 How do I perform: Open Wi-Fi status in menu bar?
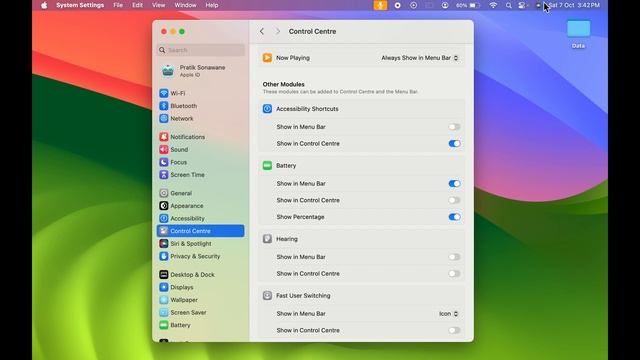pyautogui.click(x=493, y=5)
